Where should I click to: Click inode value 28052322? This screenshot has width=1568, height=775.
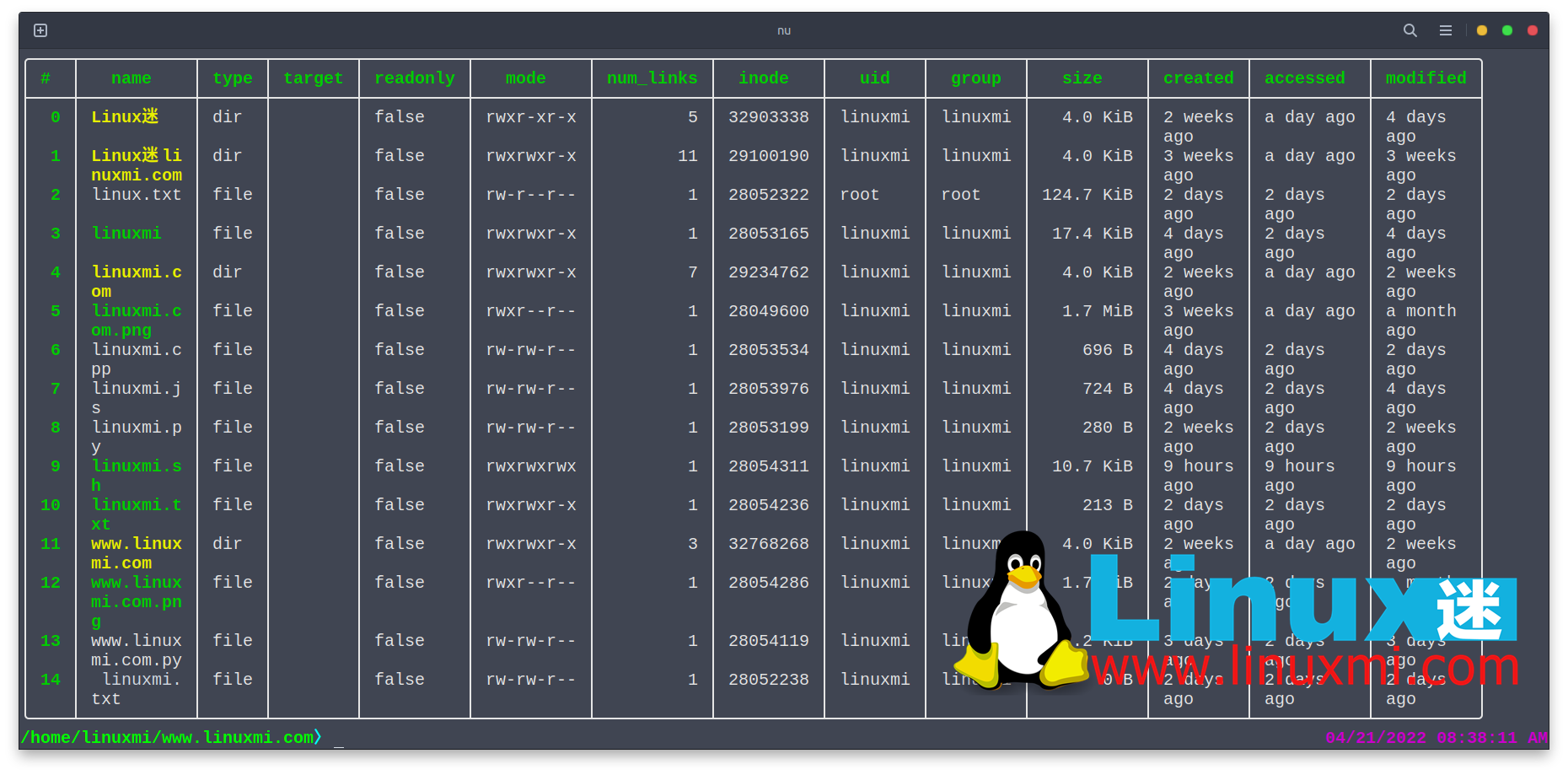point(769,195)
